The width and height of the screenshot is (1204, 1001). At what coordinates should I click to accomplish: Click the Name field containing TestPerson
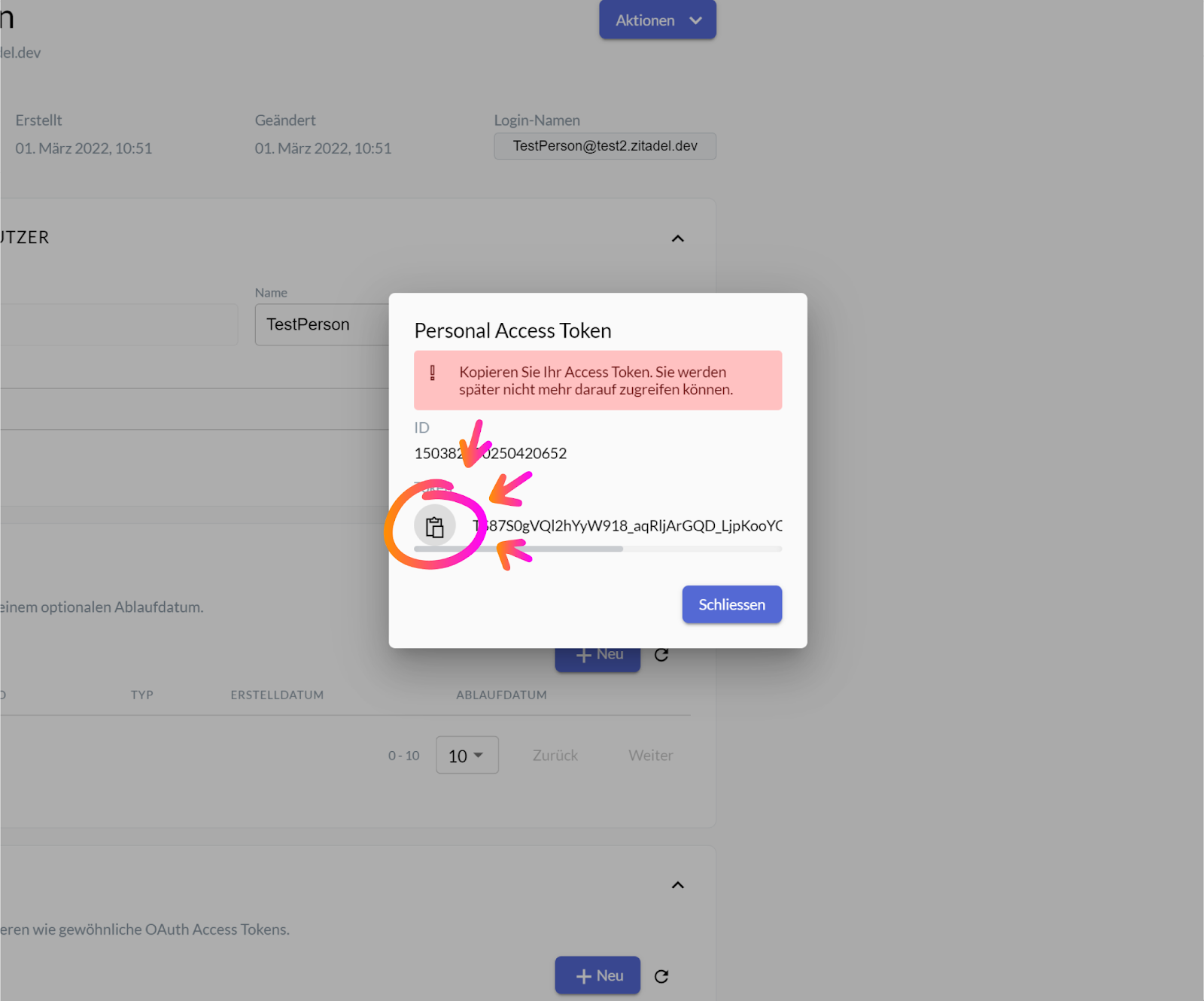321,324
